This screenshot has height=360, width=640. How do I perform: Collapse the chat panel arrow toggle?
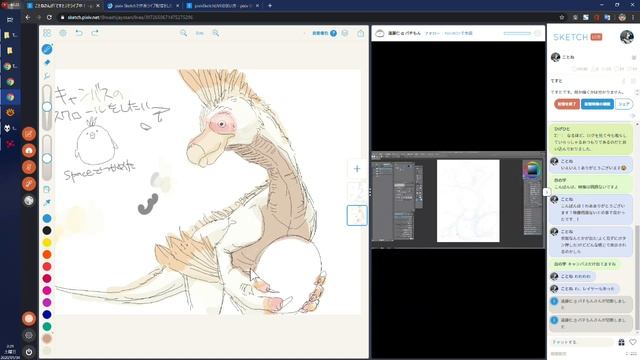click(546, 192)
